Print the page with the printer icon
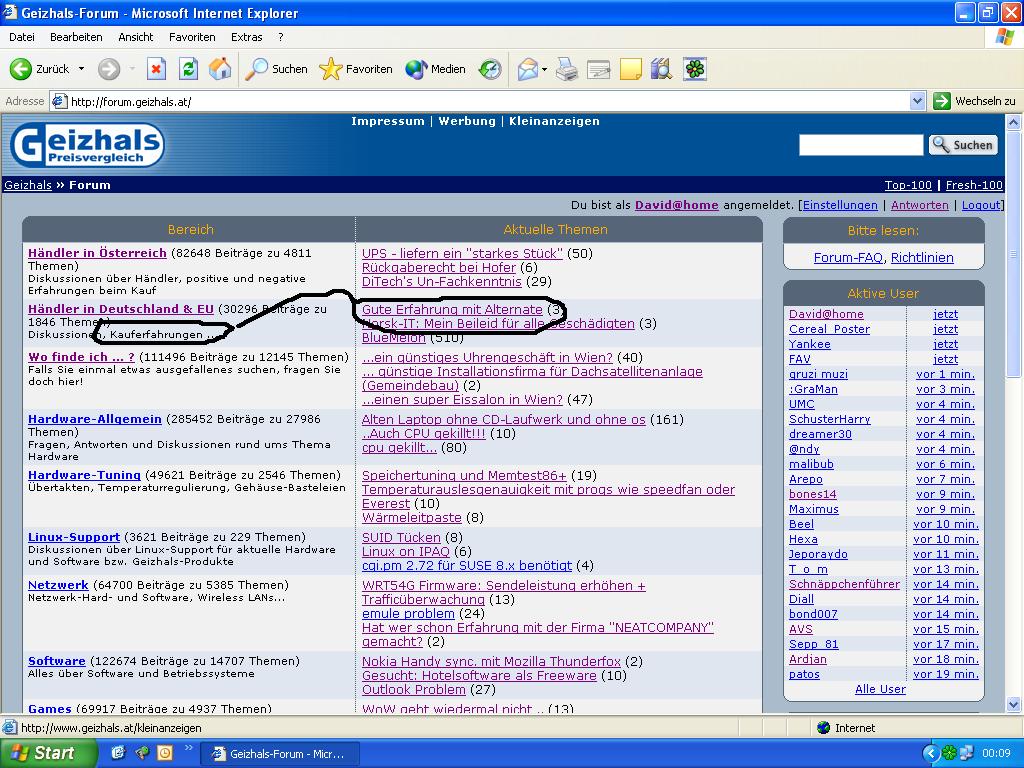The image size is (1024, 768). coord(566,69)
